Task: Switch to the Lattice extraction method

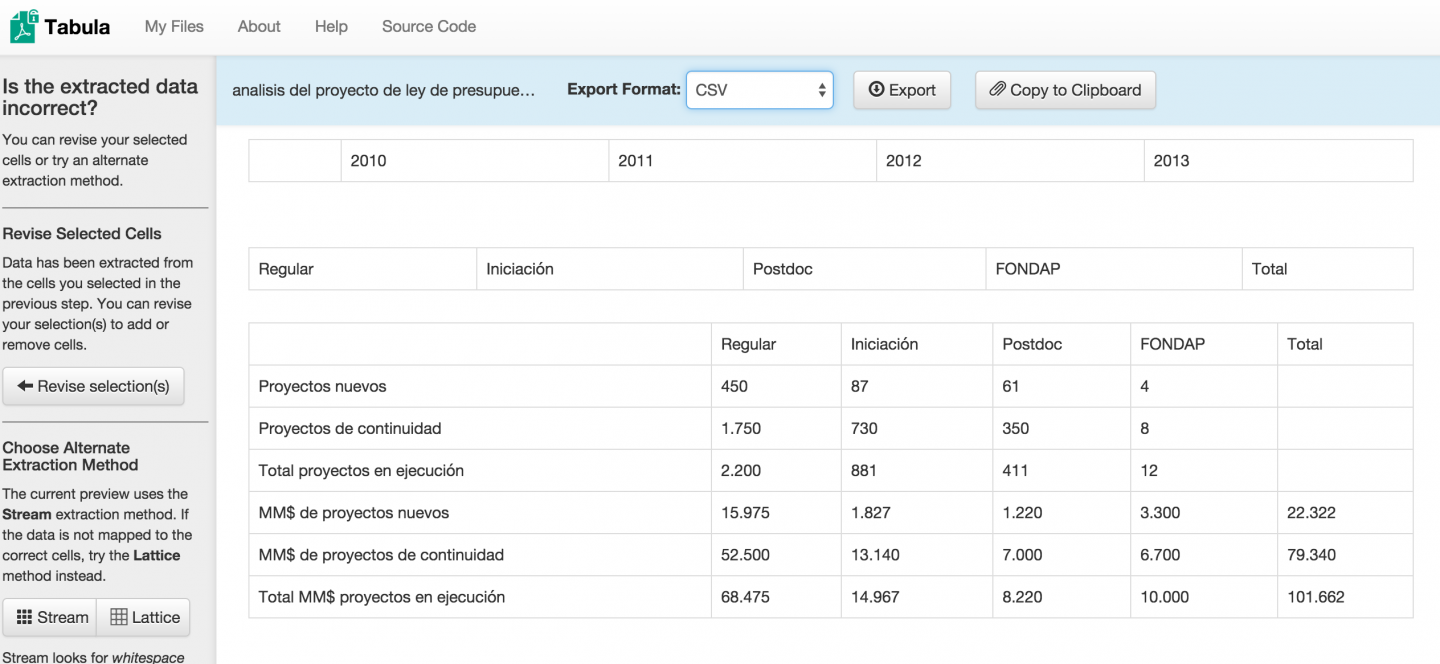Action: click(x=143, y=617)
